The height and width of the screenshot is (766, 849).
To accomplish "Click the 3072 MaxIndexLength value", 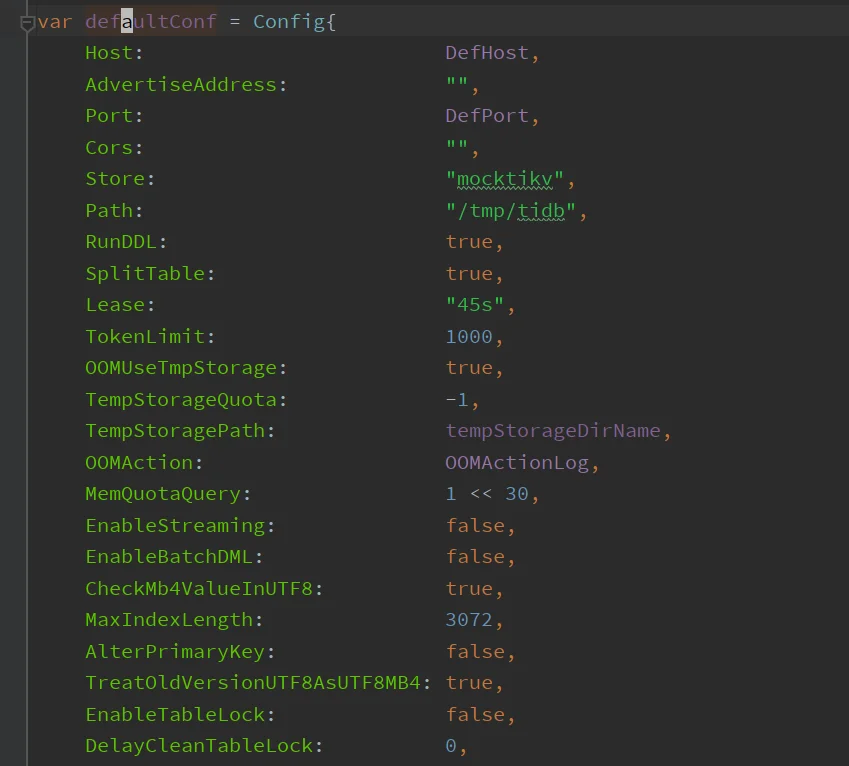I will pyautogui.click(x=469, y=620).
